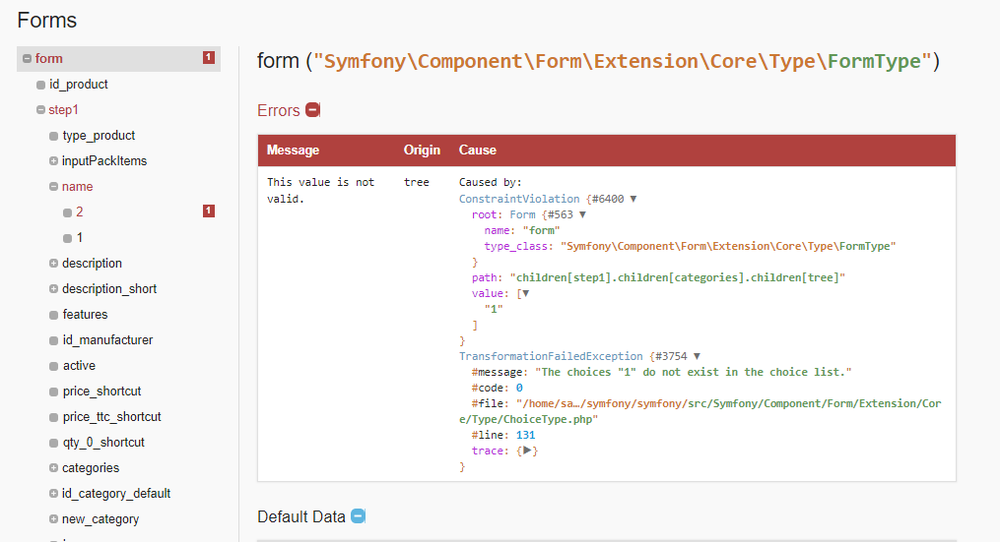This screenshot has height=542, width=1000.
Task: Select child 2 under name
Action: coord(79,212)
